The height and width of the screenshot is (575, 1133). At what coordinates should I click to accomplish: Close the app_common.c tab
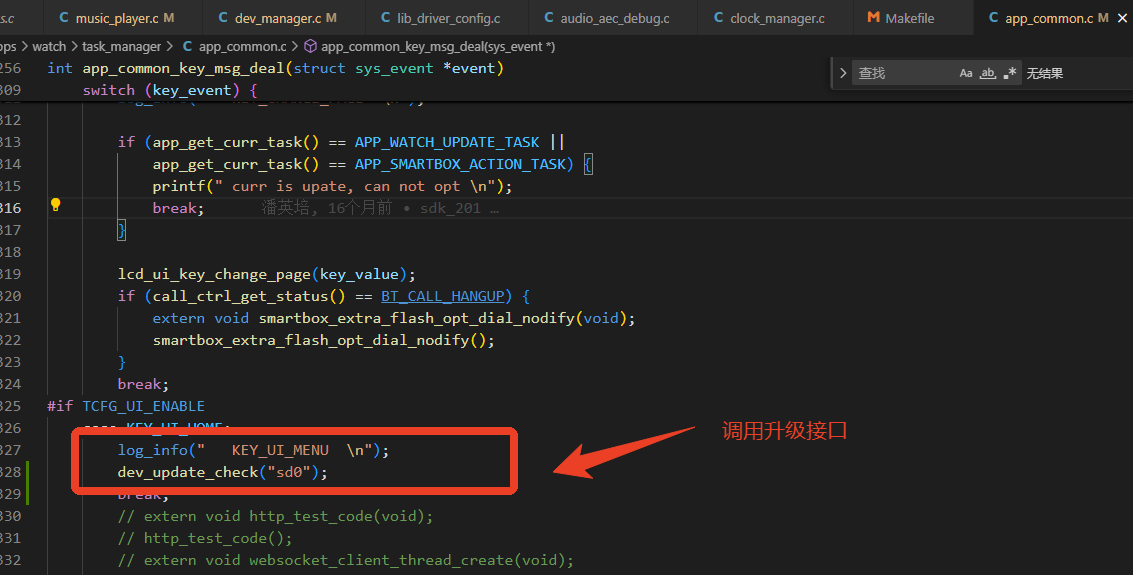pyautogui.click(x=1122, y=18)
